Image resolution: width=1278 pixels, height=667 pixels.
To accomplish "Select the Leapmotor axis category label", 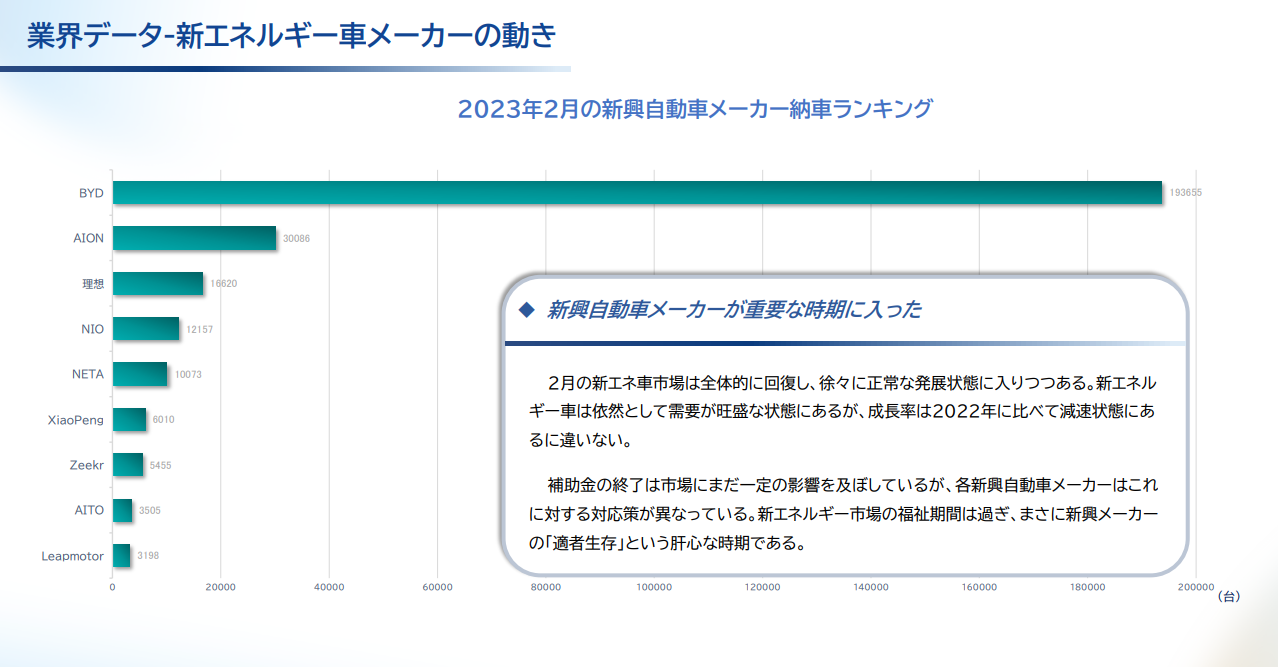I will [72, 556].
